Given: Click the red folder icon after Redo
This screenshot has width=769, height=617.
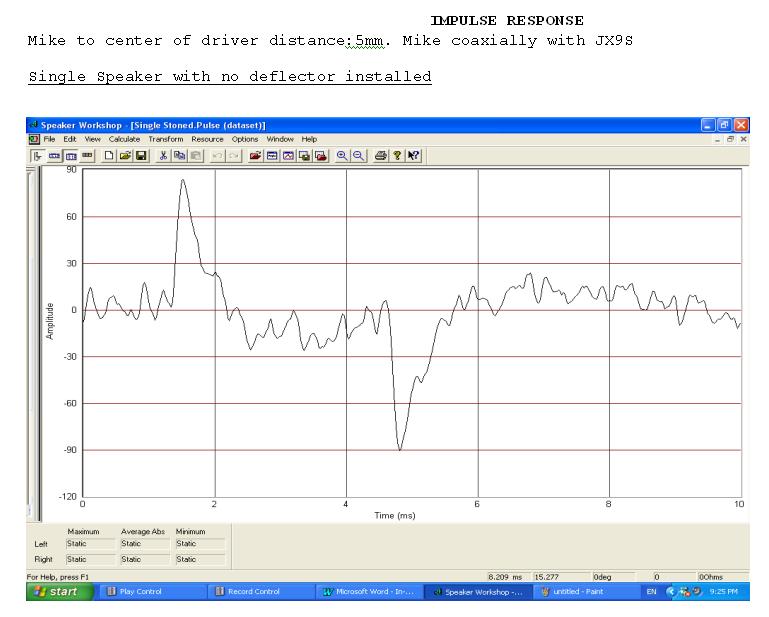Looking at the screenshot, I should click(x=255, y=156).
